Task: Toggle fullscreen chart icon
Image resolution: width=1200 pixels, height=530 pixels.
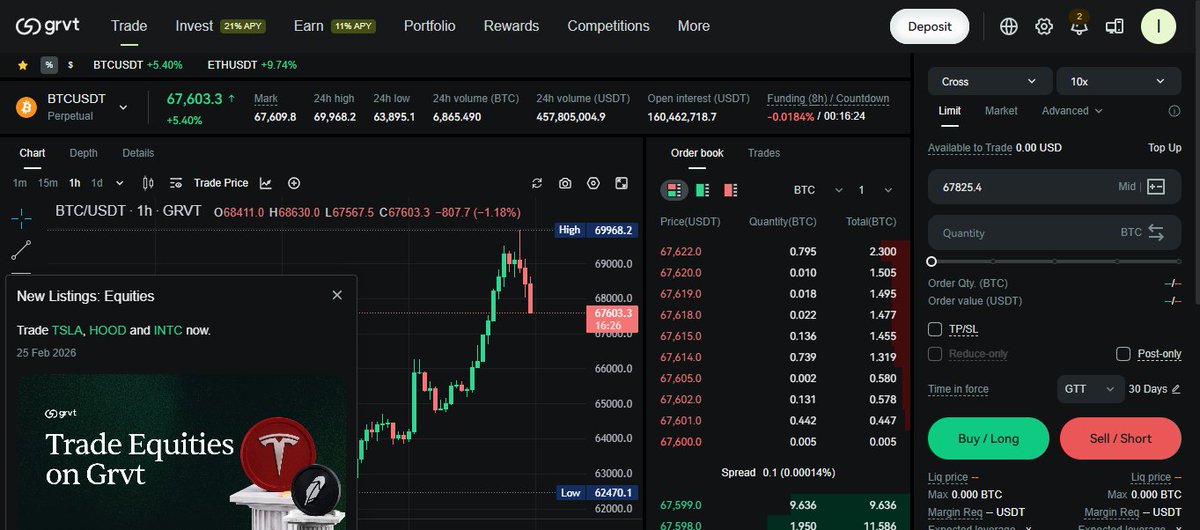Action: (x=621, y=183)
